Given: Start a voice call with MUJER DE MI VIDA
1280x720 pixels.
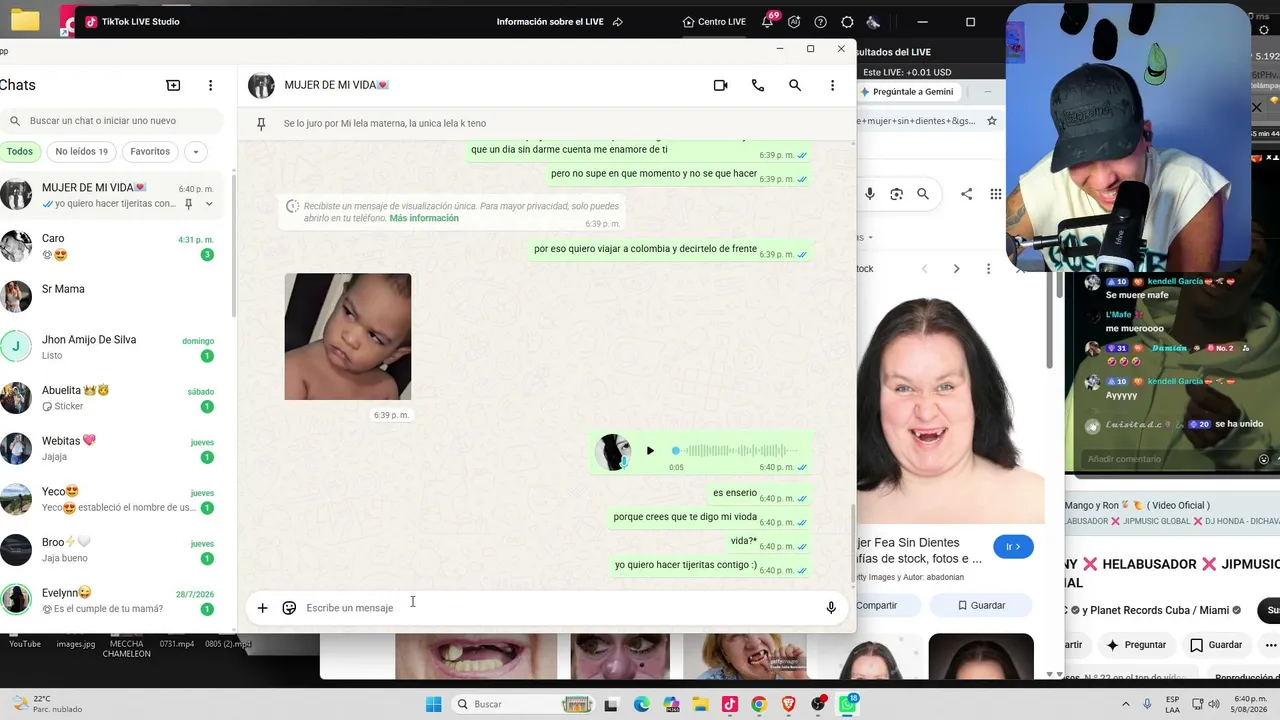Looking at the screenshot, I should click(758, 86).
